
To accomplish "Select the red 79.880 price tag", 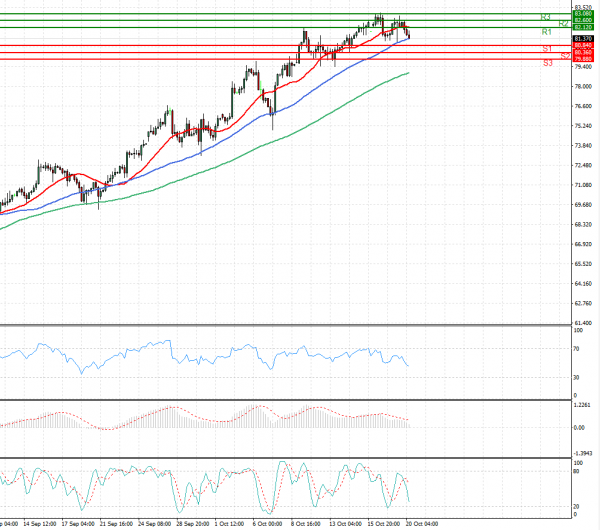I will 583,59.
